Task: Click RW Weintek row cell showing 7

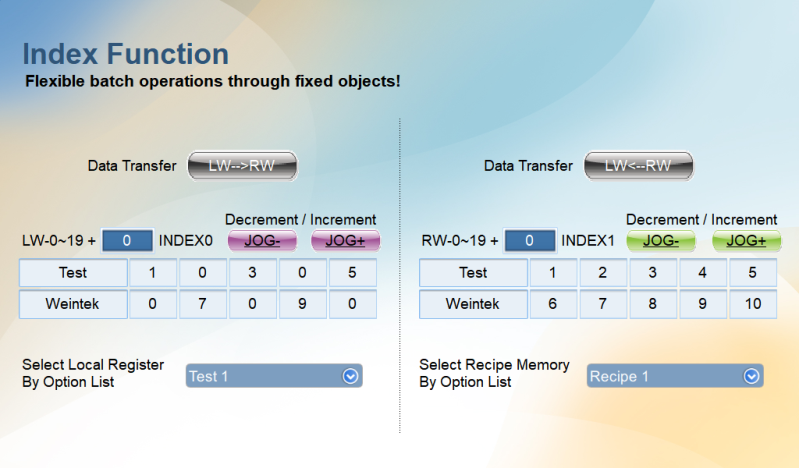Action: [602, 304]
